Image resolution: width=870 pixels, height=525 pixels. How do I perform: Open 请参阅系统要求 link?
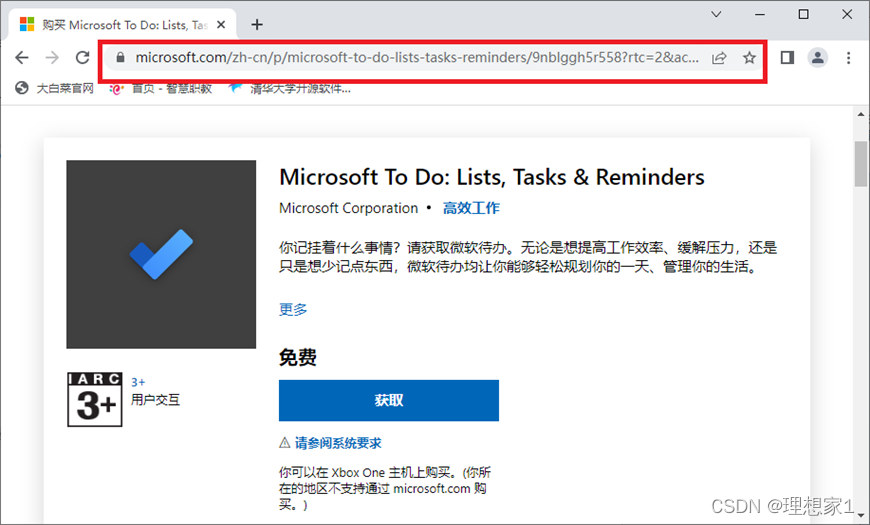click(338, 443)
